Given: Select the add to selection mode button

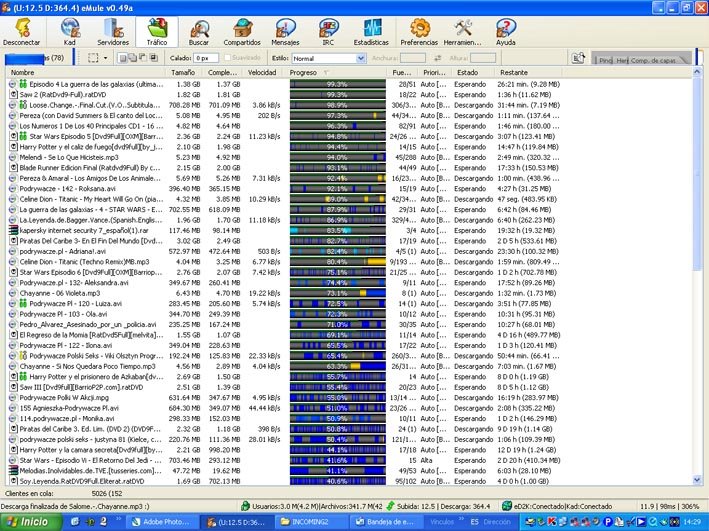Looking at the screenshot, I should click(132, 58).
